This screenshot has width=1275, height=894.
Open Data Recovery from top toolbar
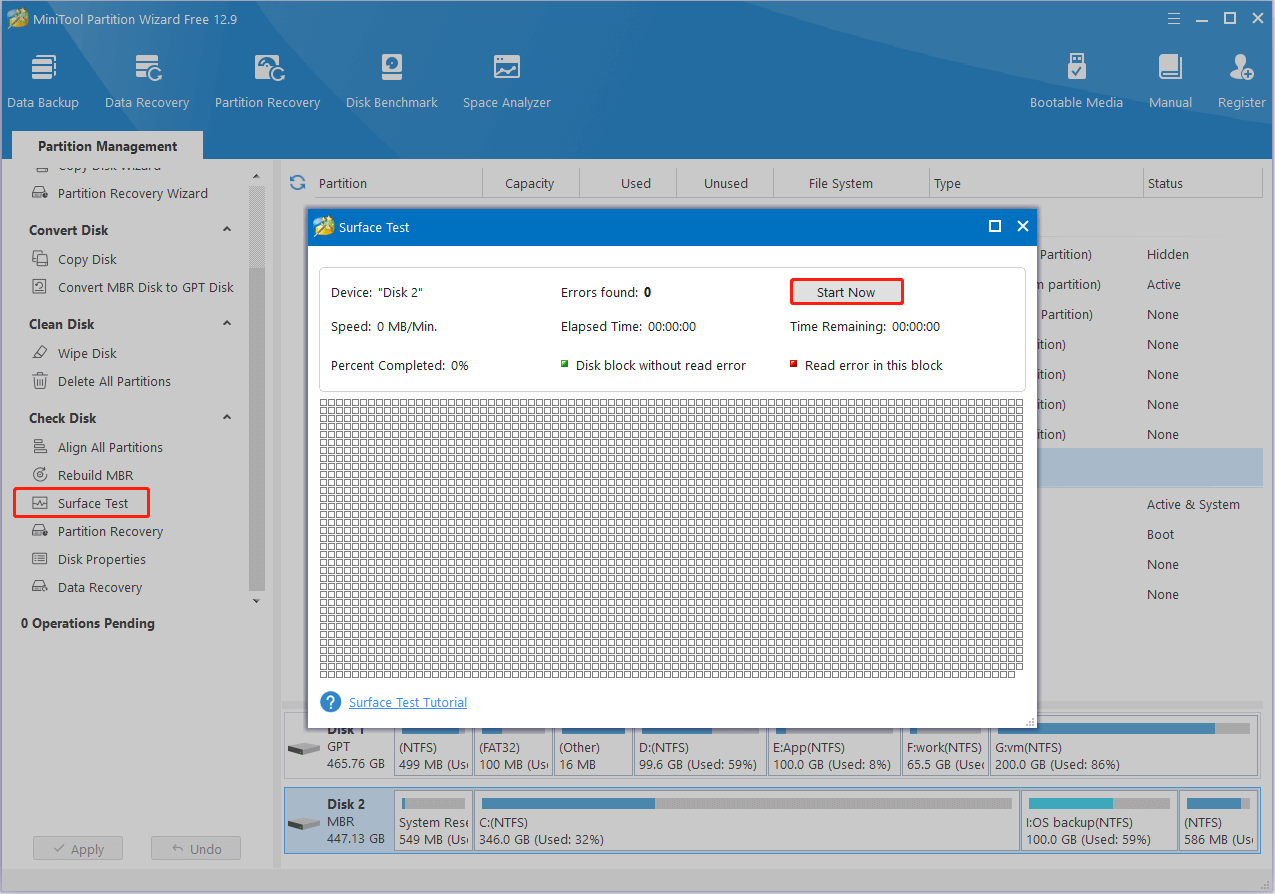147,80
